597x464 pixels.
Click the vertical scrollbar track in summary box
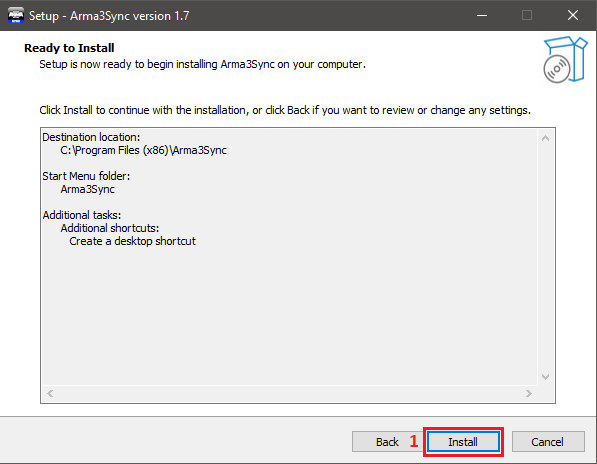pos(545,258)
